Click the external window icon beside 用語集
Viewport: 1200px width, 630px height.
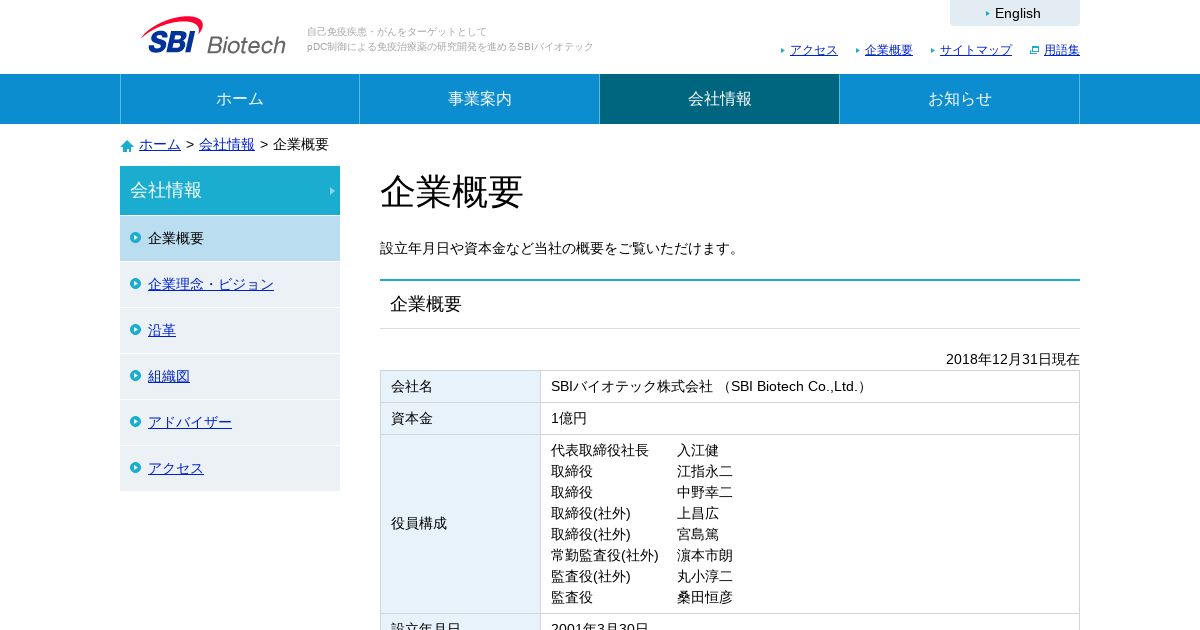point(1035,50)
